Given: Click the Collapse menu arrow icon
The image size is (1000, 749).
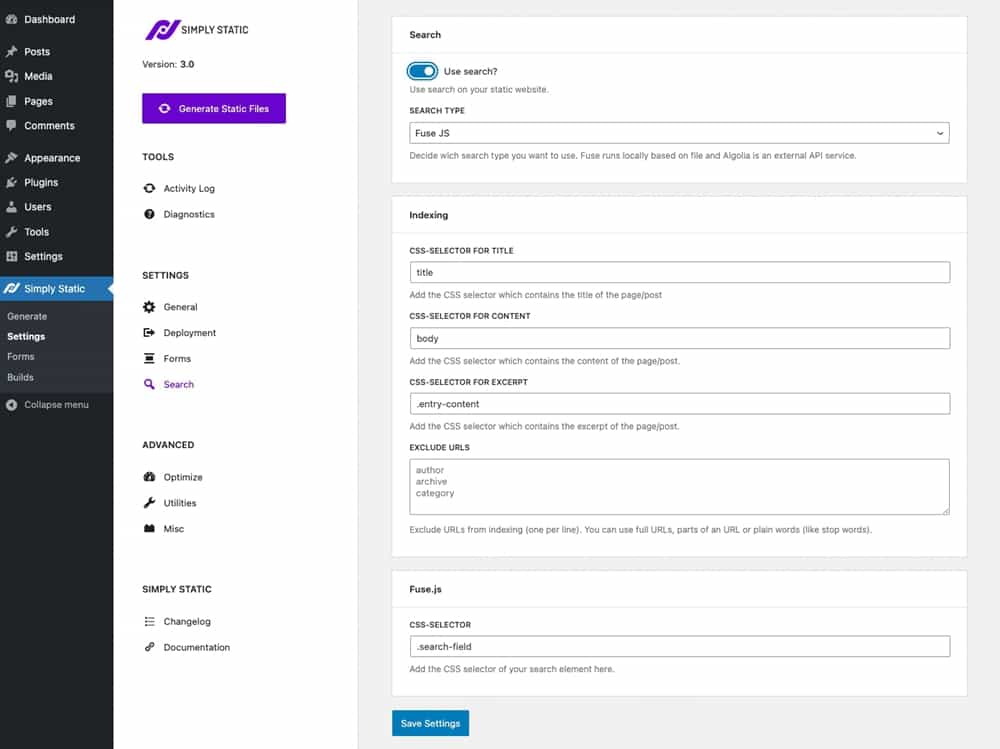Looking at the screenshot, I should click(x=11, y=404).
